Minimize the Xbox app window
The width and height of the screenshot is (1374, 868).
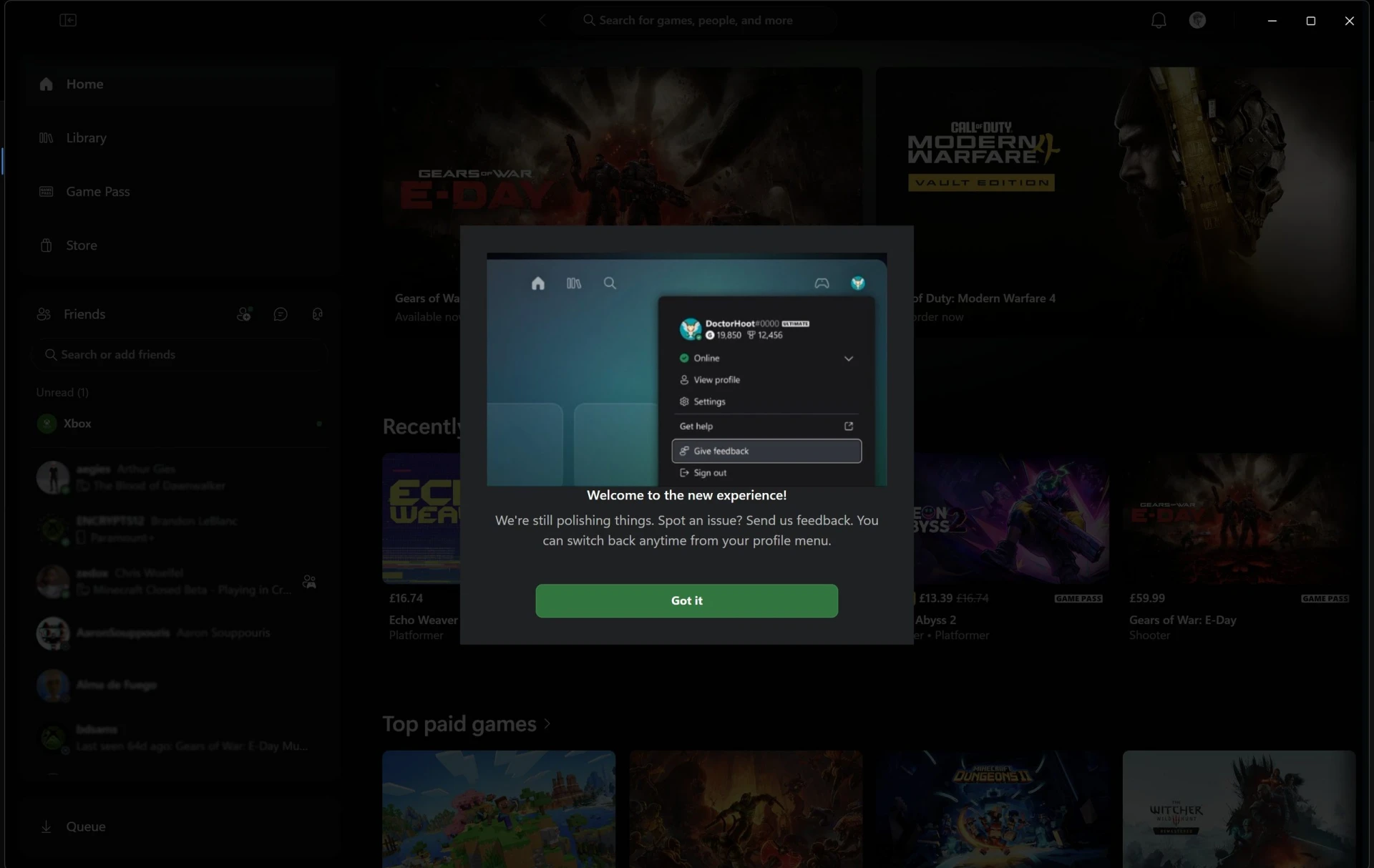(x=1272, y=21)
